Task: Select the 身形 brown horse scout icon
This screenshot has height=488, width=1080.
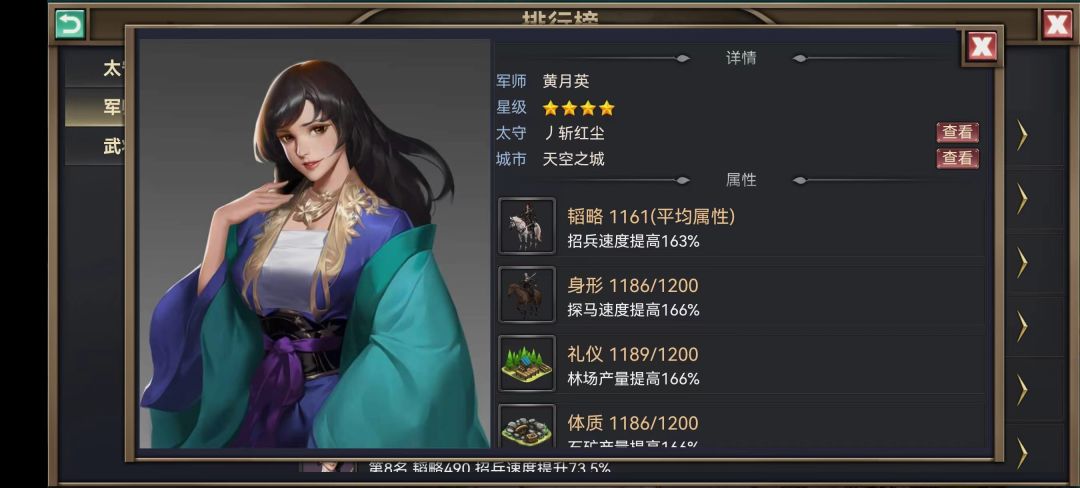Action: point(527,295)
